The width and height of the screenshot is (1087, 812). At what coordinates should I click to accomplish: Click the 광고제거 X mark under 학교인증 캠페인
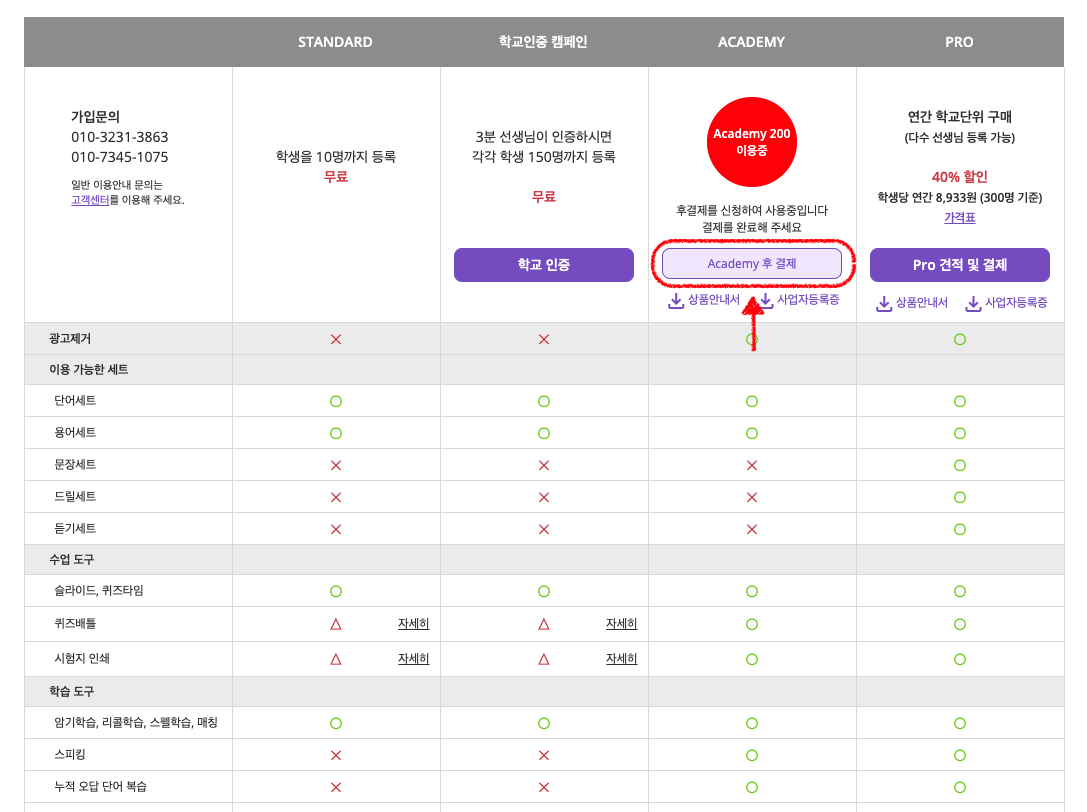(x=544, y=339)
